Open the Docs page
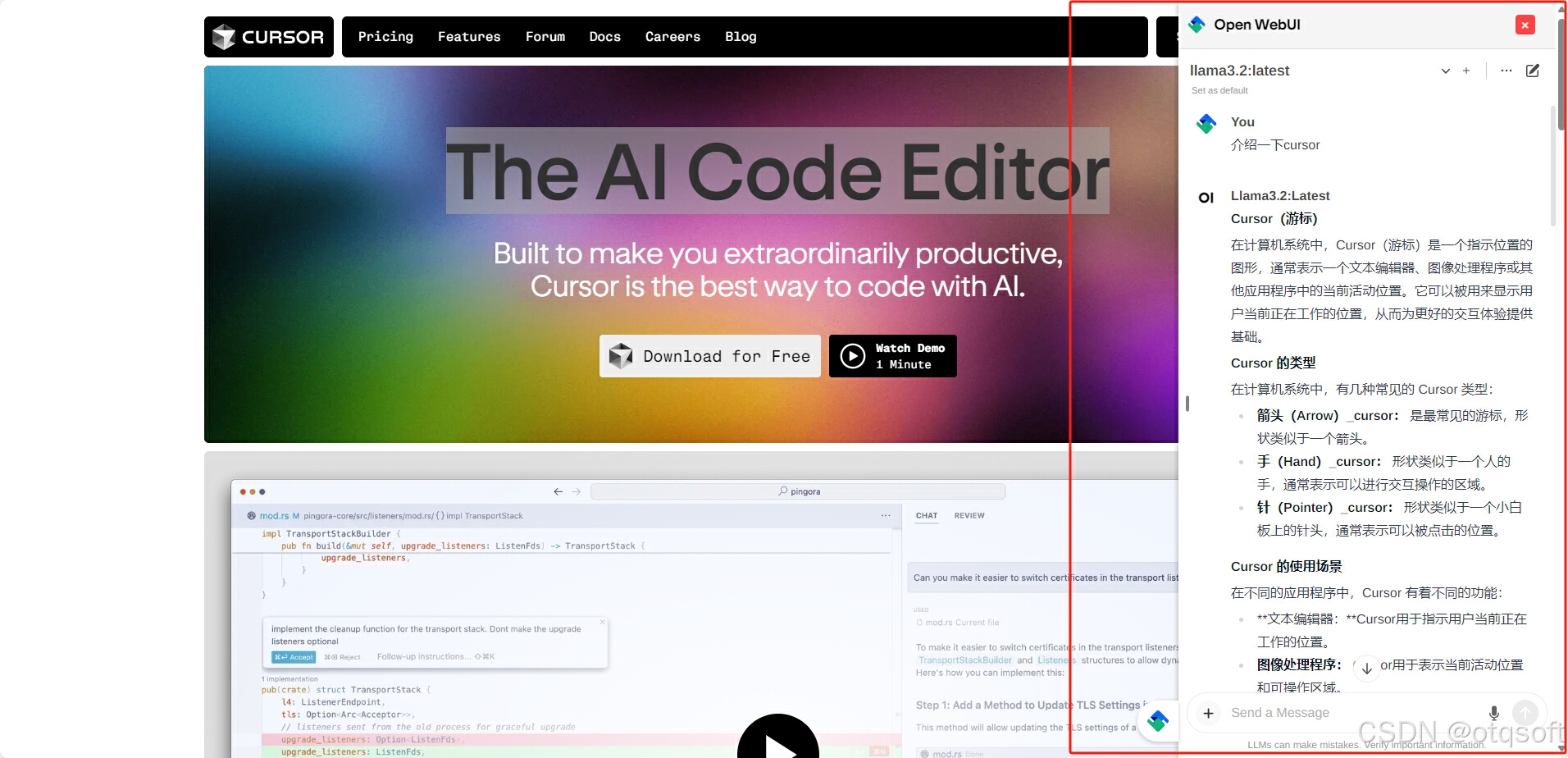This screenshot has width=1568, height=758. 605,37
